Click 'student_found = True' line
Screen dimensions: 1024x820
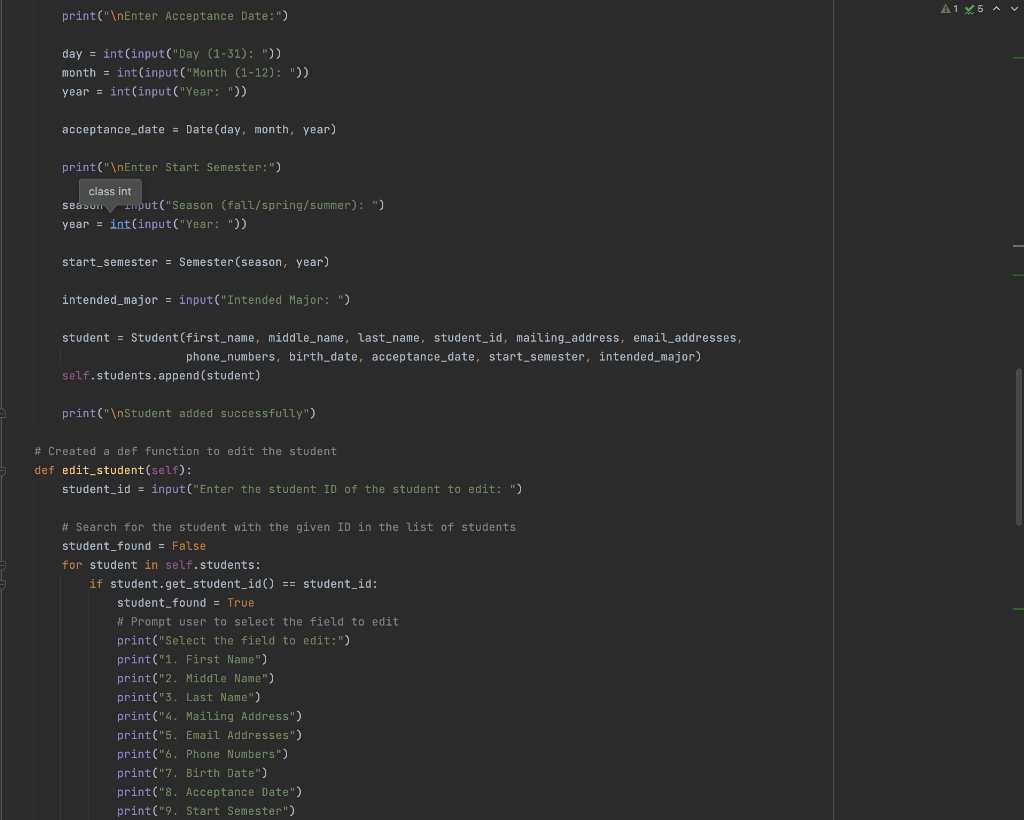(185, 603)
